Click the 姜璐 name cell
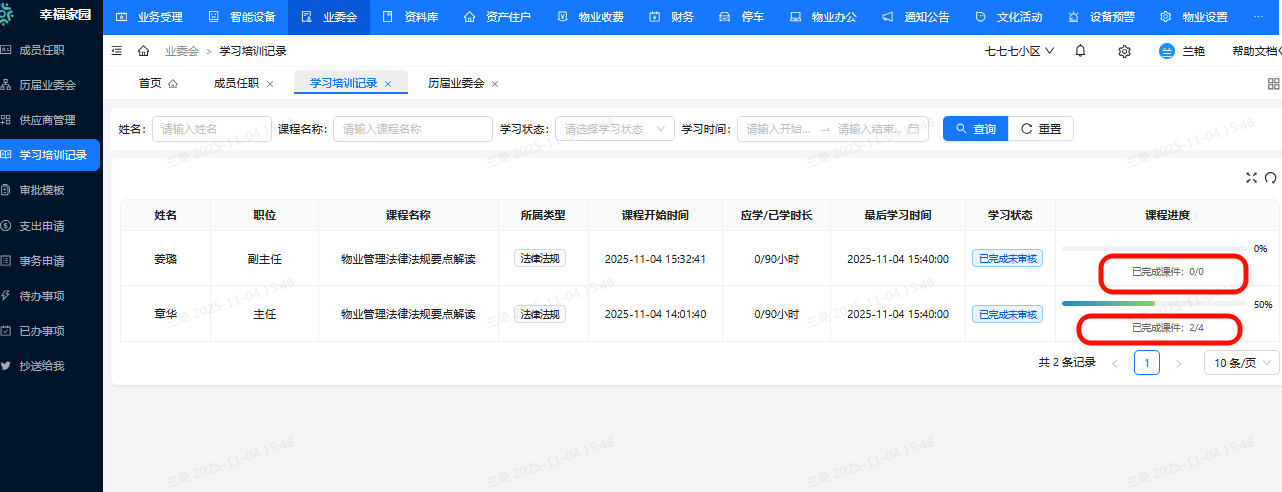The height and width of the screenshot is (492, 1282). (165, 259)
